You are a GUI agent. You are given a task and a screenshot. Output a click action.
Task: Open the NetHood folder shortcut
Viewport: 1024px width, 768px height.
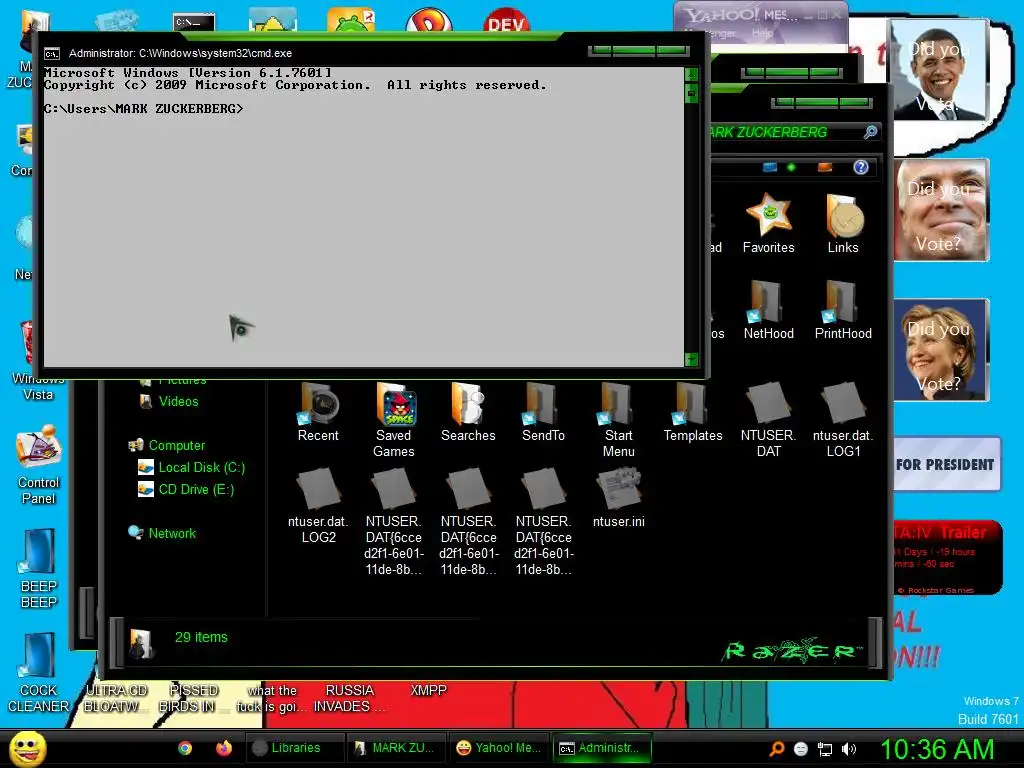[x=769, y=310]
